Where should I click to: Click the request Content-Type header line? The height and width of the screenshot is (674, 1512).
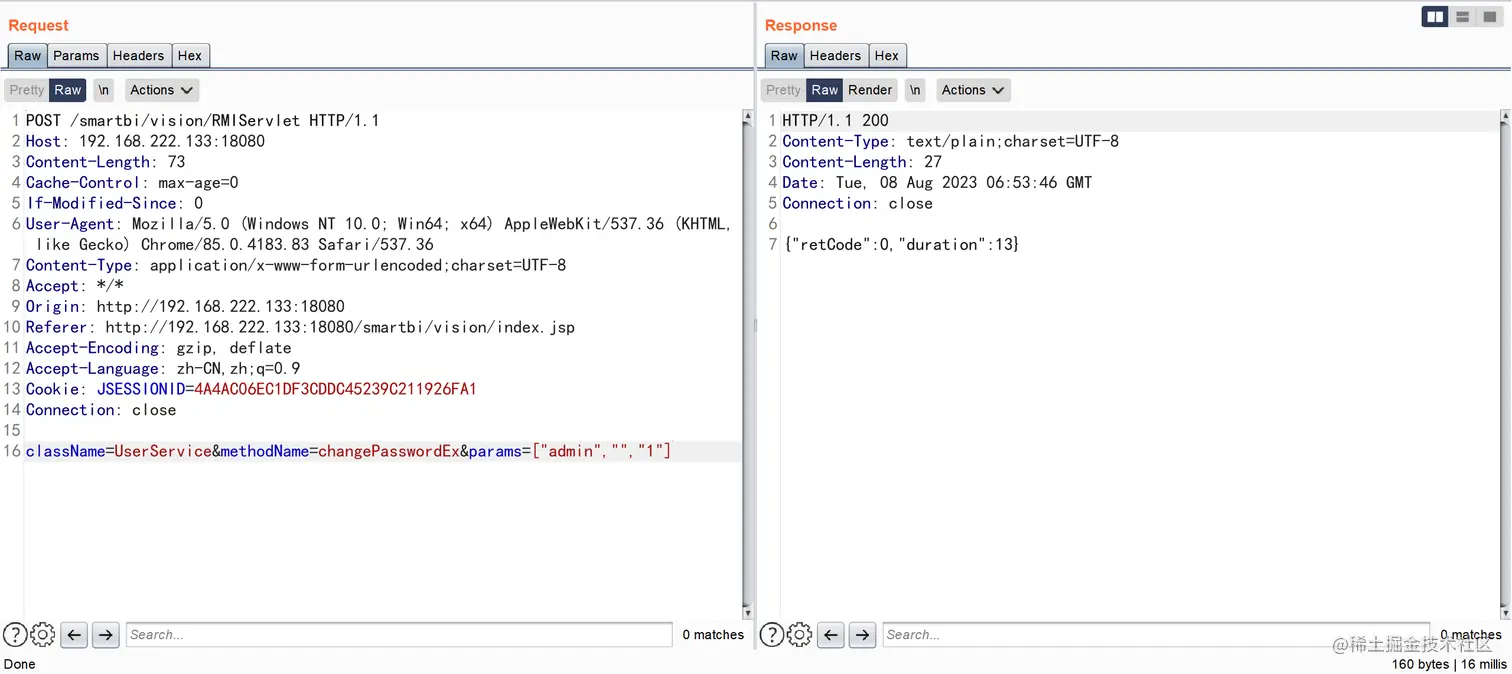[296, 265]
